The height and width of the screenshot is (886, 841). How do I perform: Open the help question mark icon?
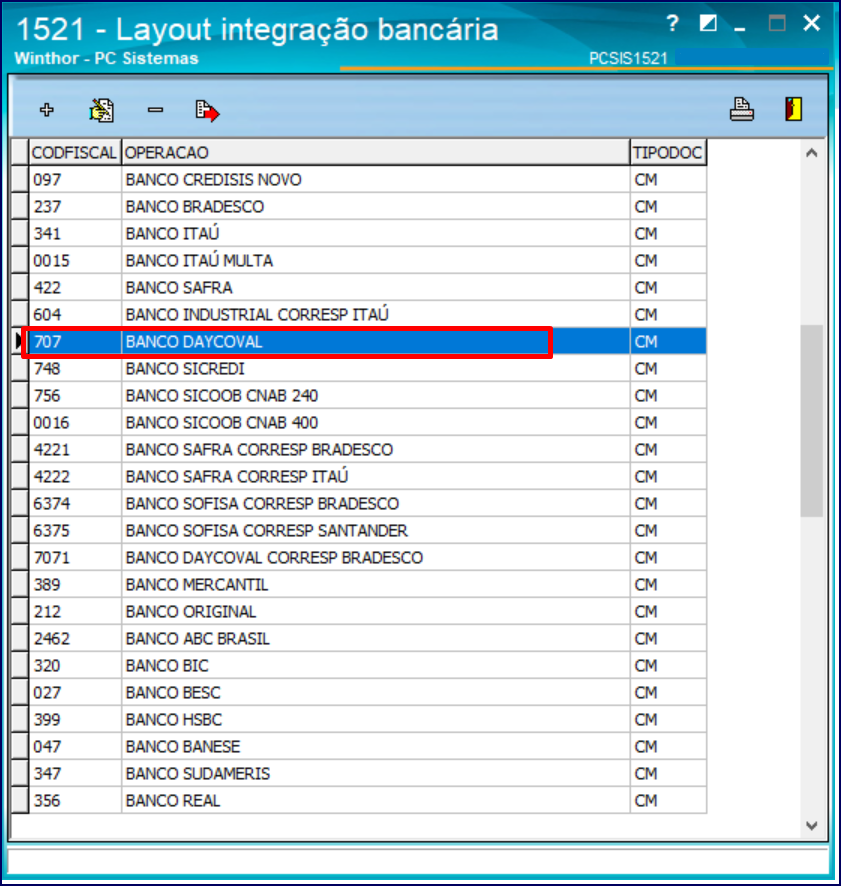tap(672, 24)
